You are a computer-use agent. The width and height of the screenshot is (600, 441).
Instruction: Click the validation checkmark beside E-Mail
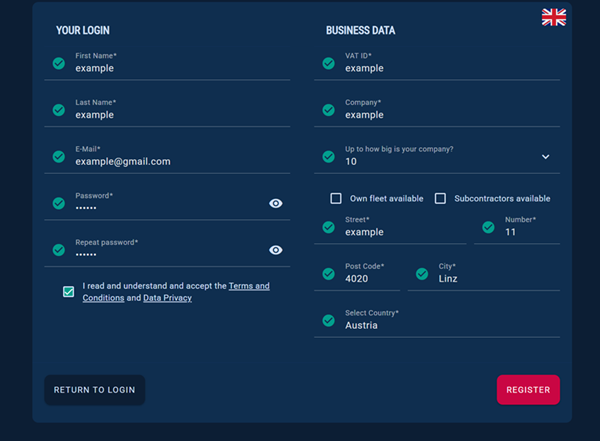[59, 155]
